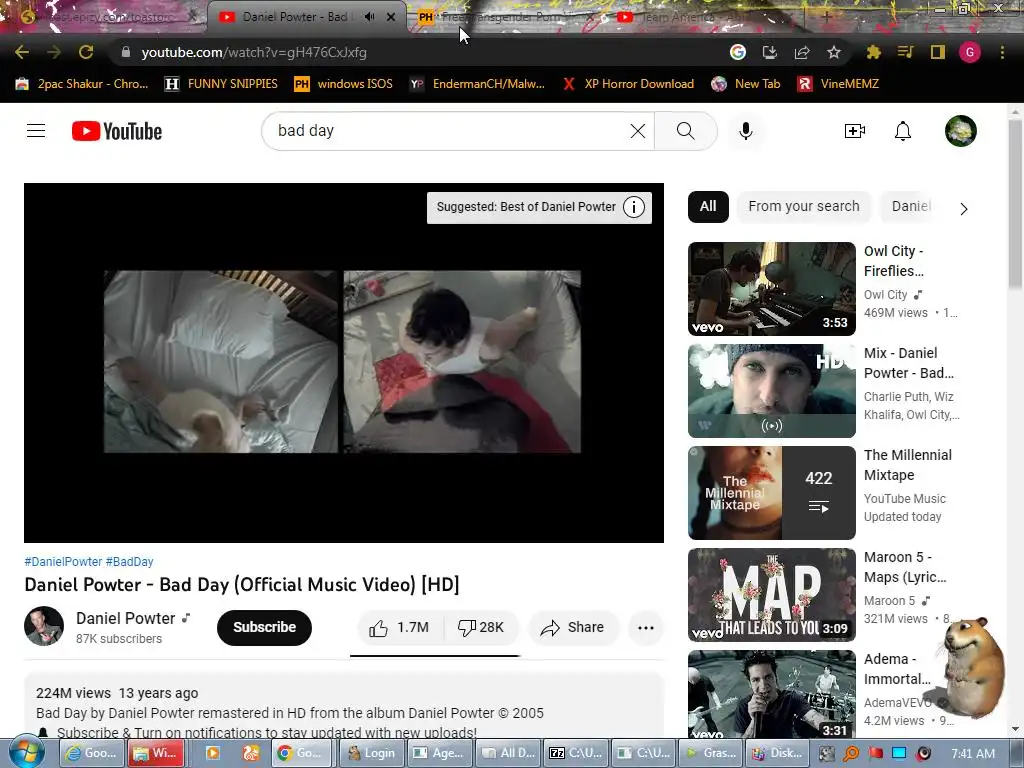Click the video player to pause

(344, 362)
